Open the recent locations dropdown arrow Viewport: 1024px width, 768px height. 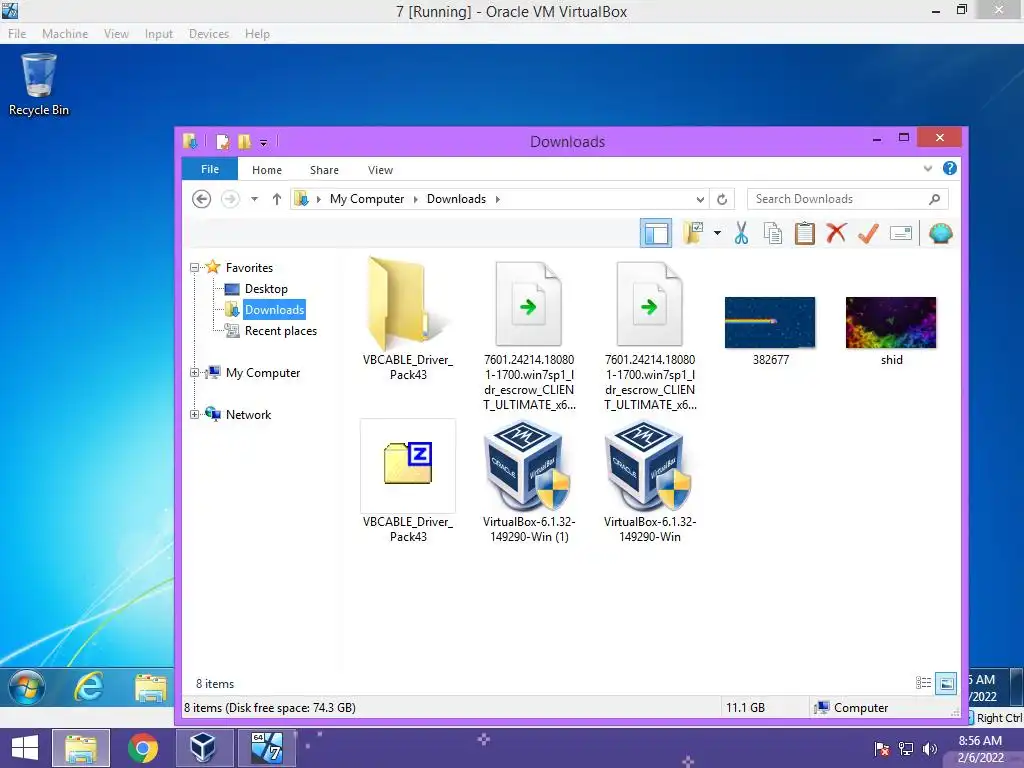click(x=254, y=199)
